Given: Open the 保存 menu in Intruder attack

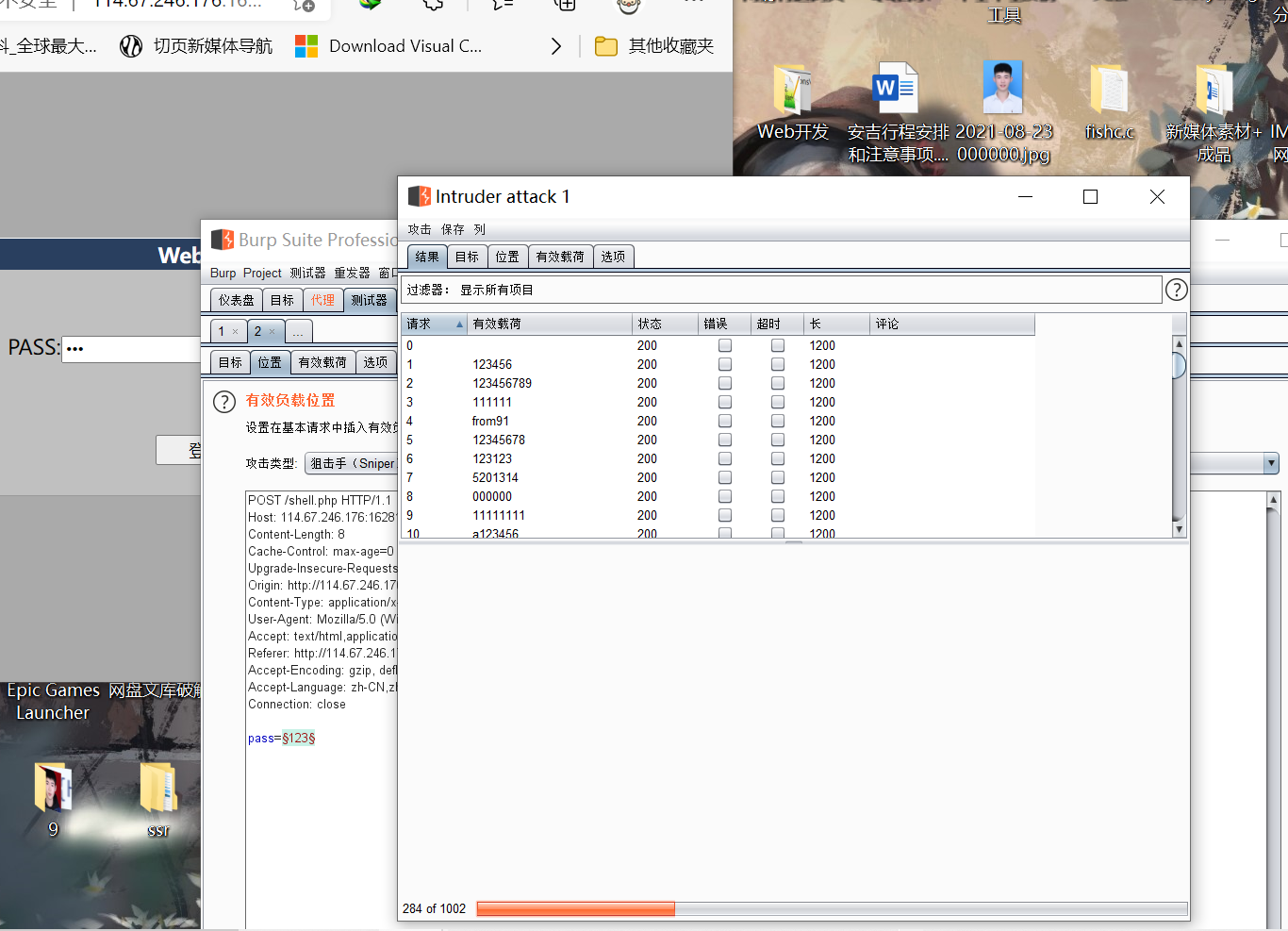Looking at the screenshot, I should tap(453, 229).
